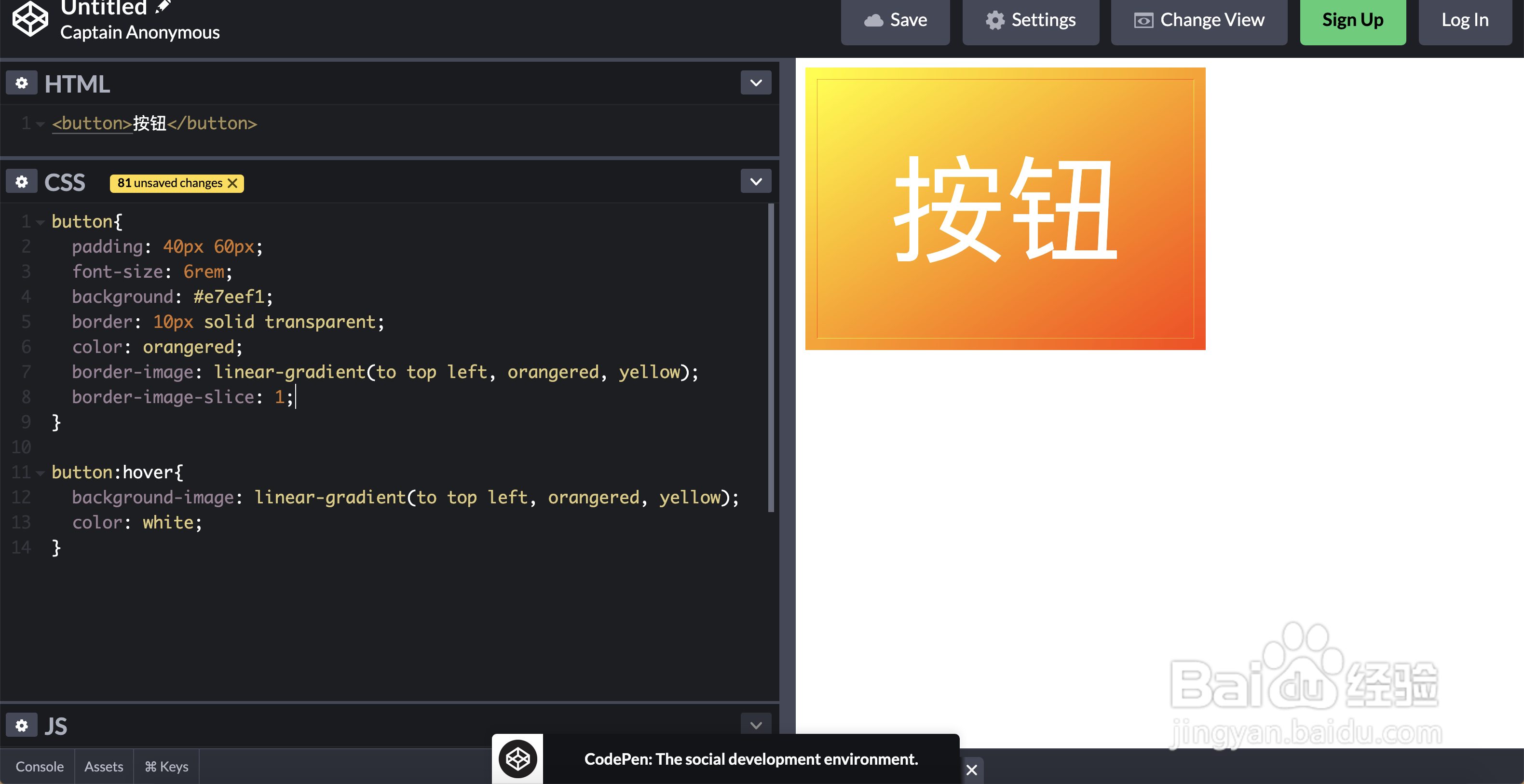Open the CSS panel settings gear
Viewport: 1524px width, 784px height.
(x=21, y=180)
